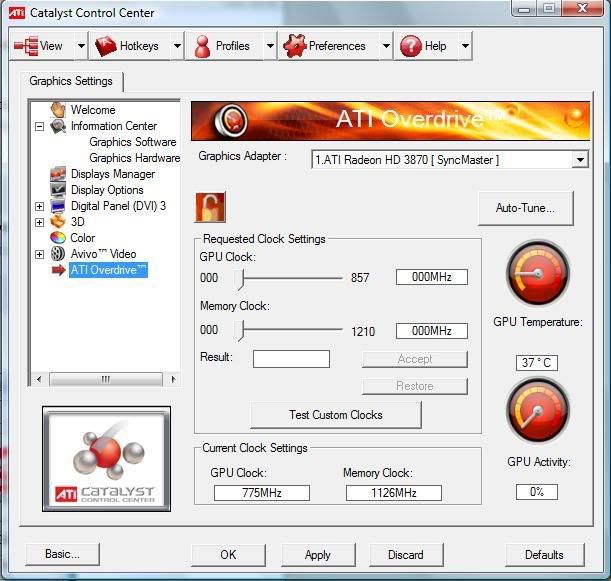Click the red Hotkeys icon
The height and width of the screenshot is (581, 611).
click(x=106, y=46)
